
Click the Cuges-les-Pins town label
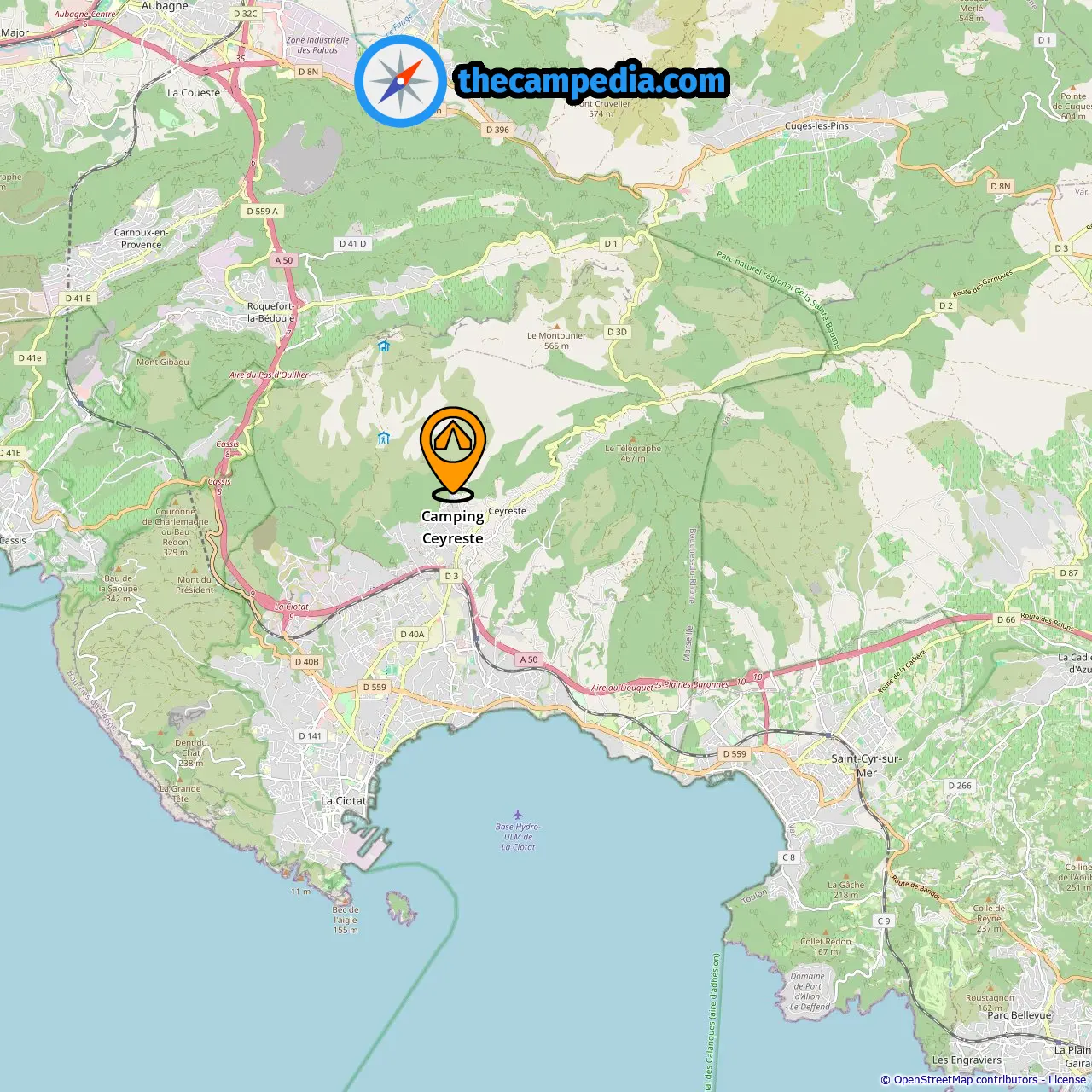click(x=816, y=126)
